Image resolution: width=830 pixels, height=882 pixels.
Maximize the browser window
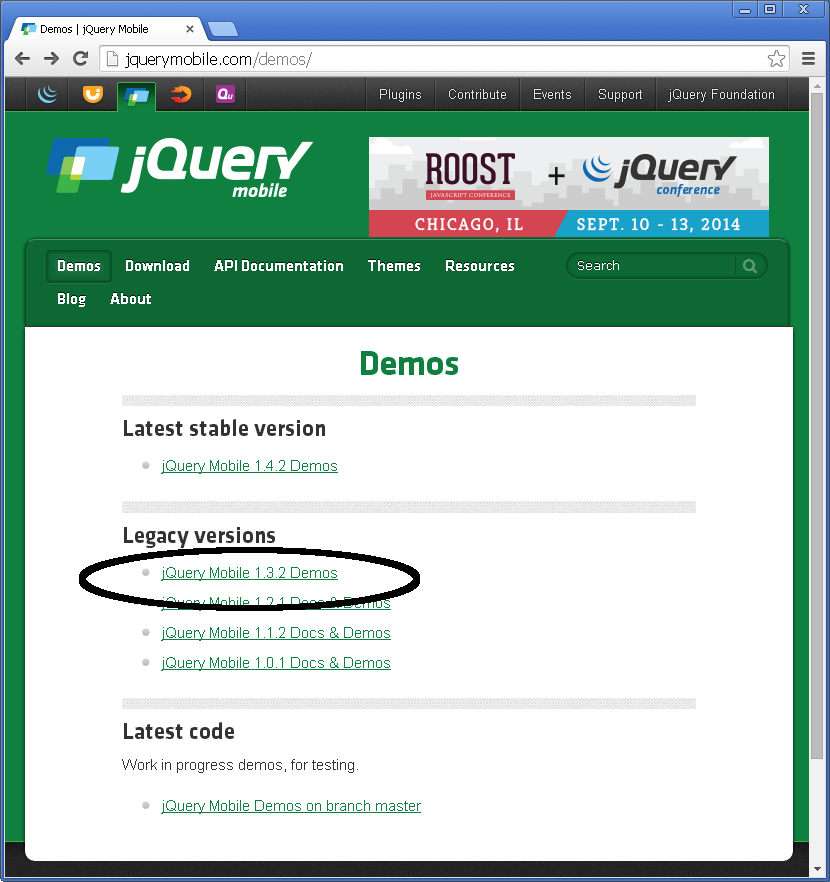770,10
